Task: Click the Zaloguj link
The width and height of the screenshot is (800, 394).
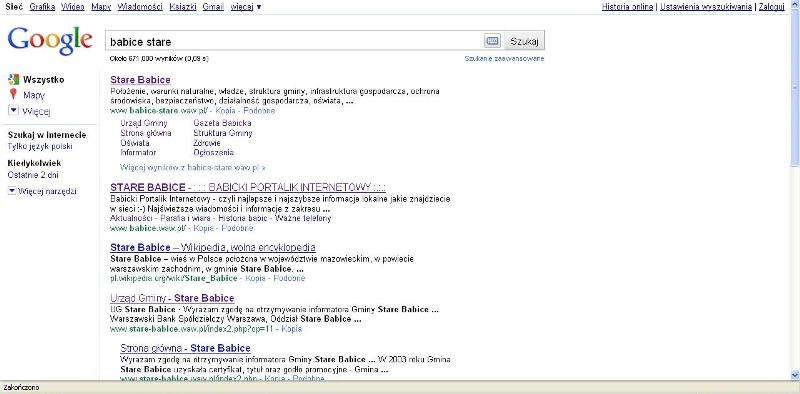Action: 771,7
